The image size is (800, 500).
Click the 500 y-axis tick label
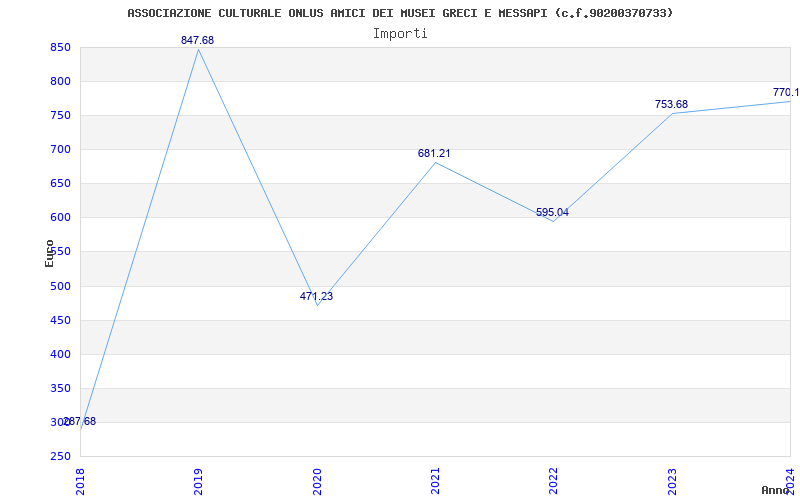60,286
